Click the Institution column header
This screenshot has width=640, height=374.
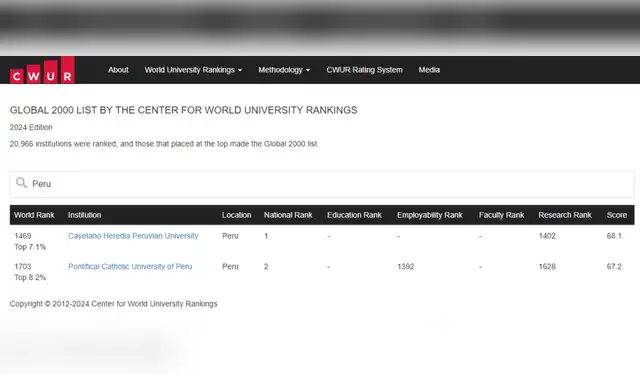(x=84, y=215)
